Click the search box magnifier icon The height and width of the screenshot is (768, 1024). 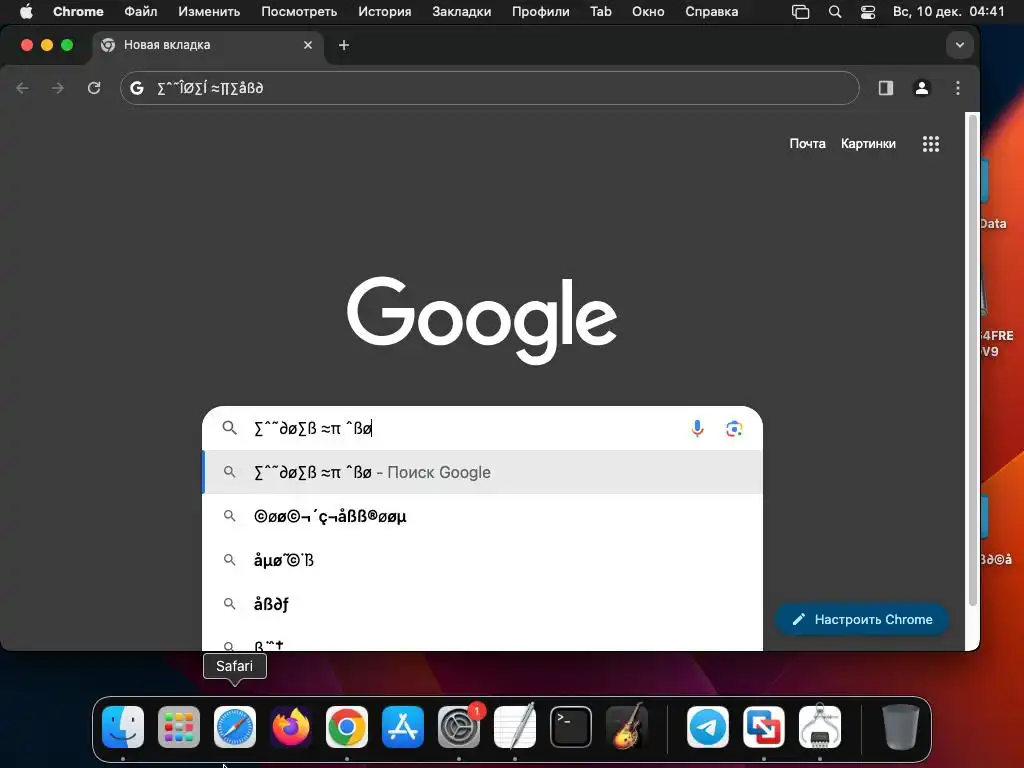click(229, 428)
